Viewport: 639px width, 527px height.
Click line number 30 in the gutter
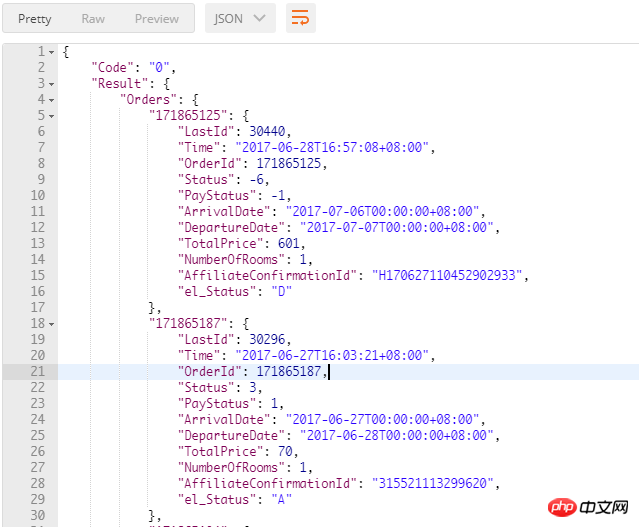tap(37, 515)
